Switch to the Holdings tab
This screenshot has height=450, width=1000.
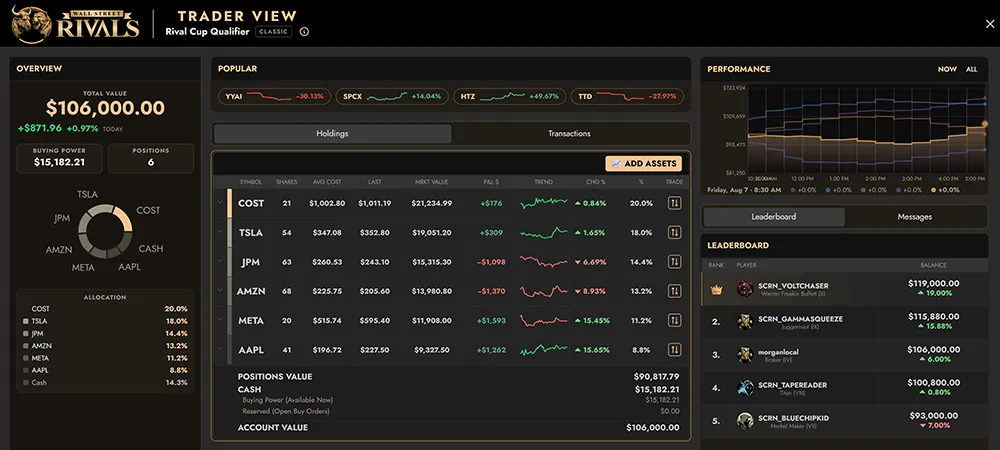(x=332, y=134)
